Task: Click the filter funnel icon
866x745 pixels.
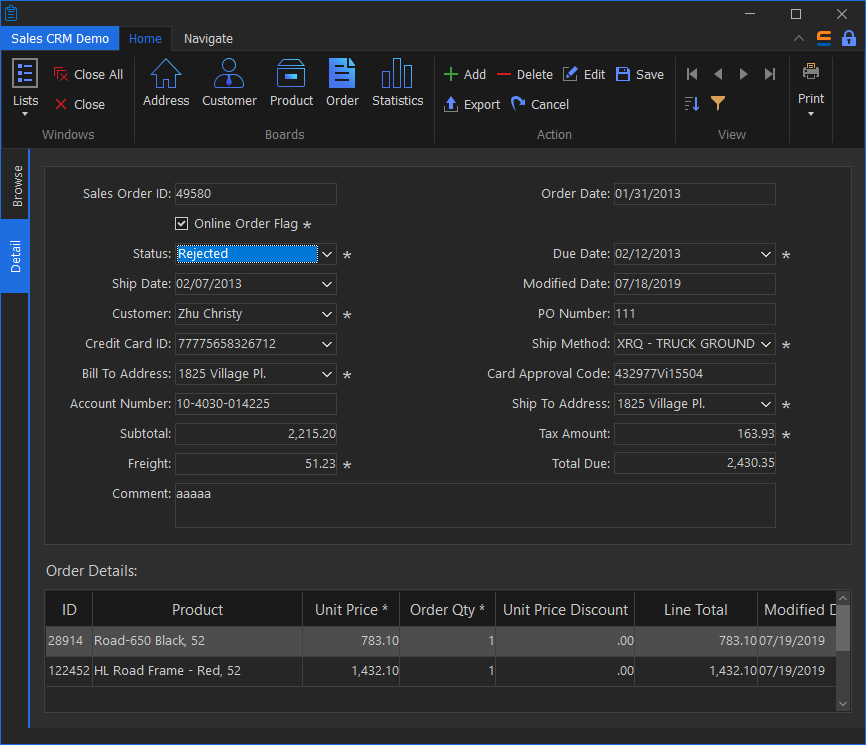Action: point(718,103)
